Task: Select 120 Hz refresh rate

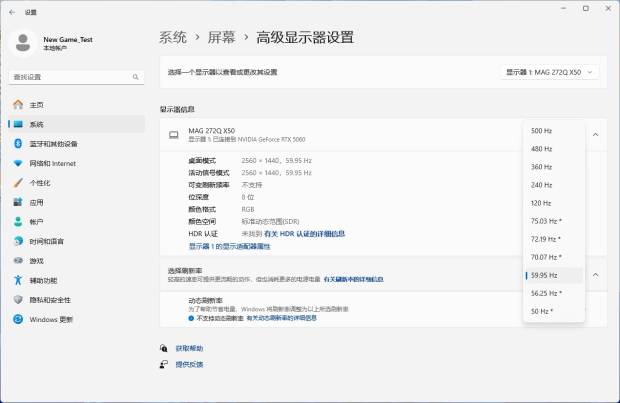Action: tap(554, 203)
